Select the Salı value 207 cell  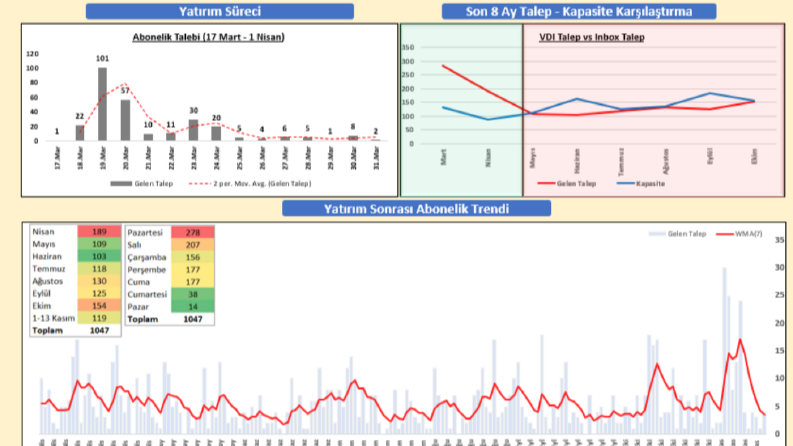193,245
